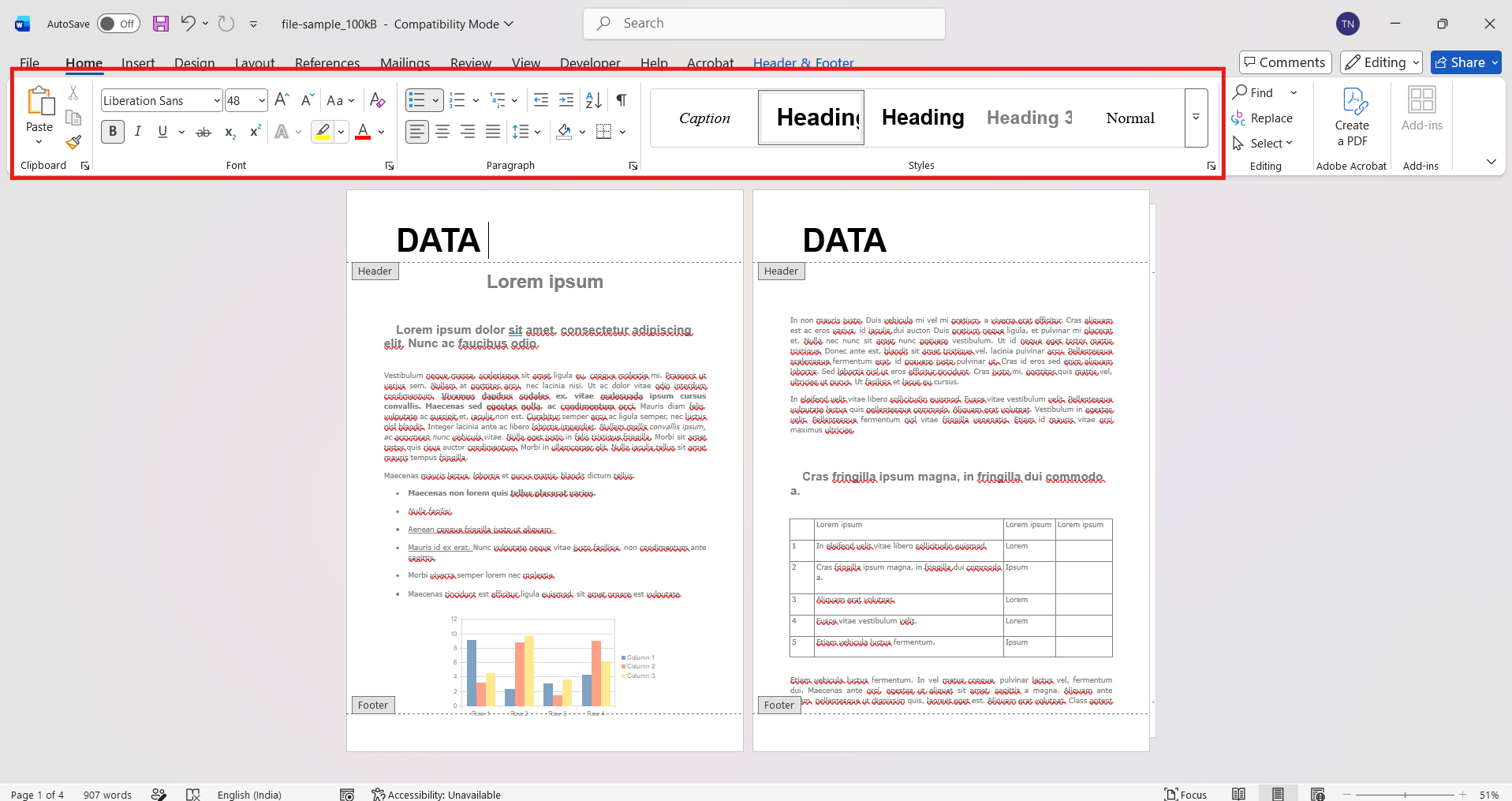The image size is (1512, 801).
Task: Switch to the Review tab
Action: tap(471, 63)
